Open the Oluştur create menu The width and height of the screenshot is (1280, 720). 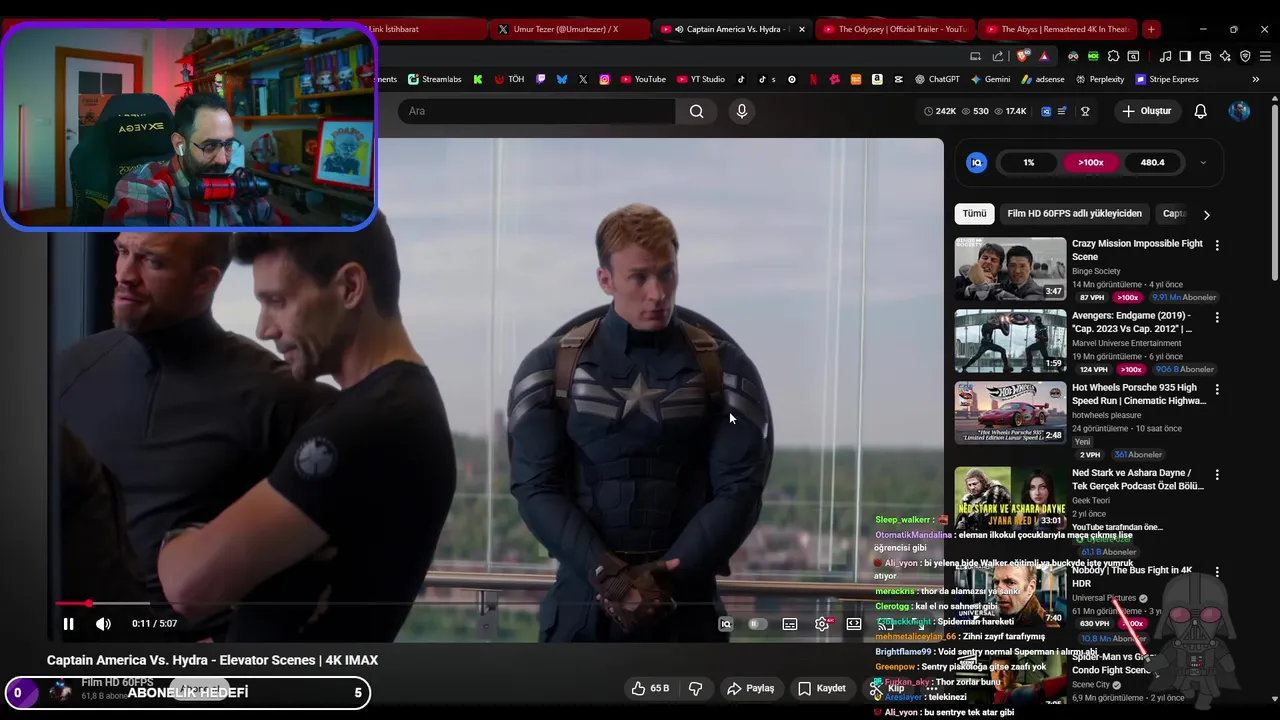[x=1146, y=111]
